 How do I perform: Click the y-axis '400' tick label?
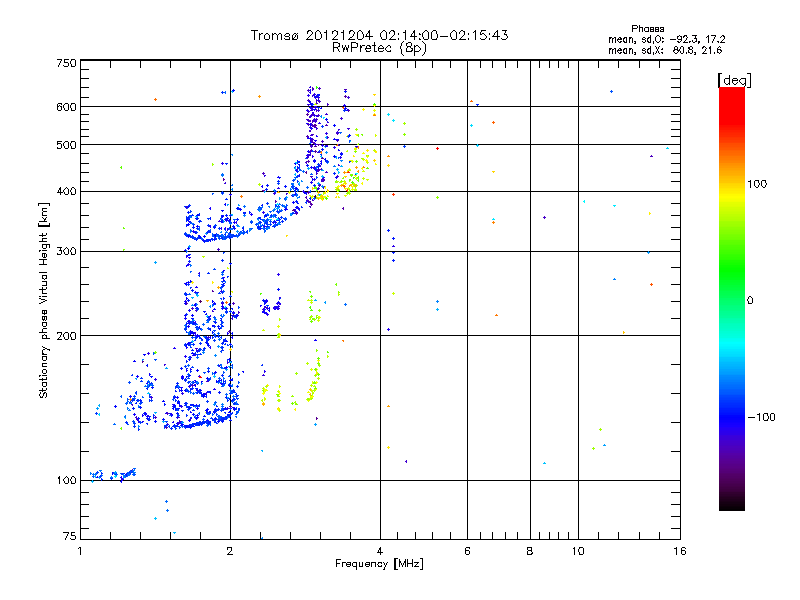point(66,192)
